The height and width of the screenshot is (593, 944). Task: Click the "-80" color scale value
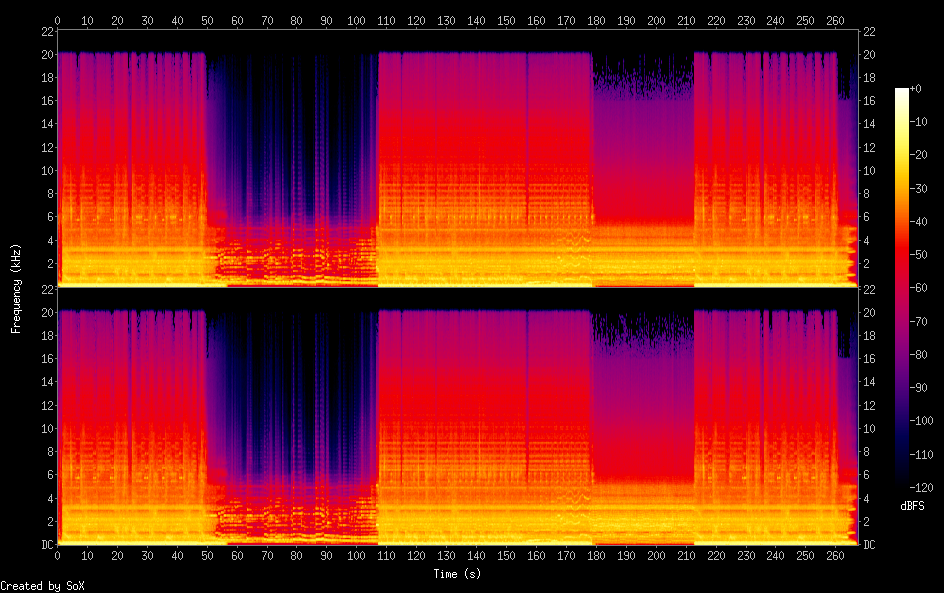tap(919, 355)
